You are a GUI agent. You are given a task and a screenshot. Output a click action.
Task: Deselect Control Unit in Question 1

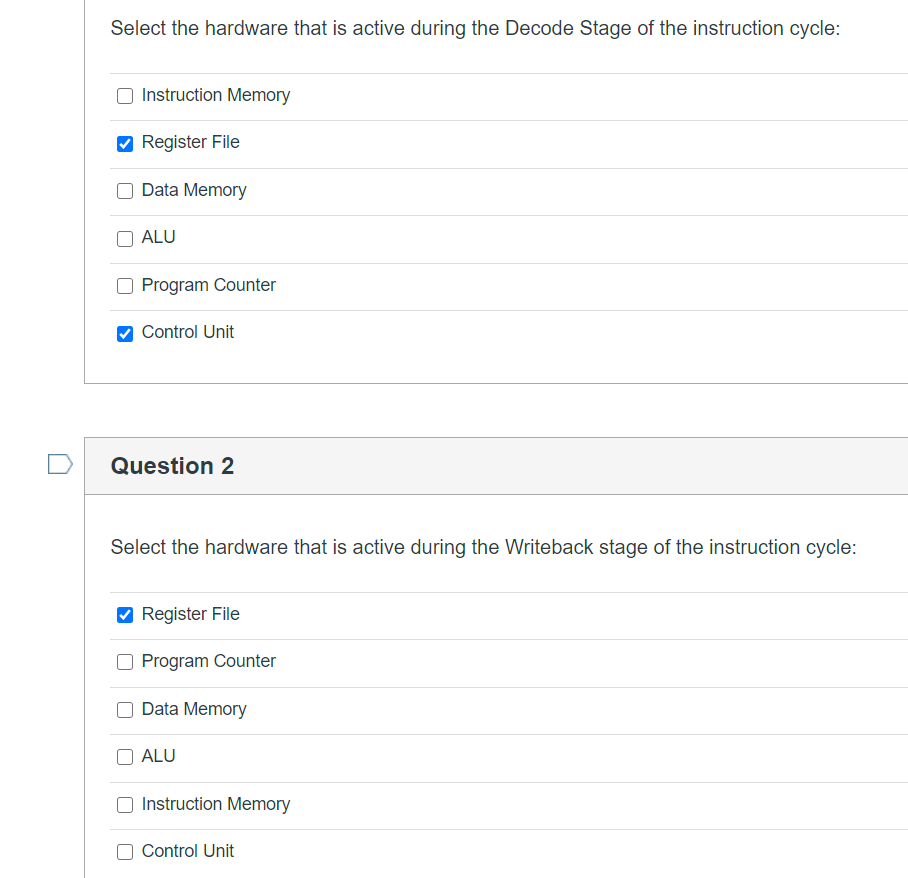[x=124, y=333]
